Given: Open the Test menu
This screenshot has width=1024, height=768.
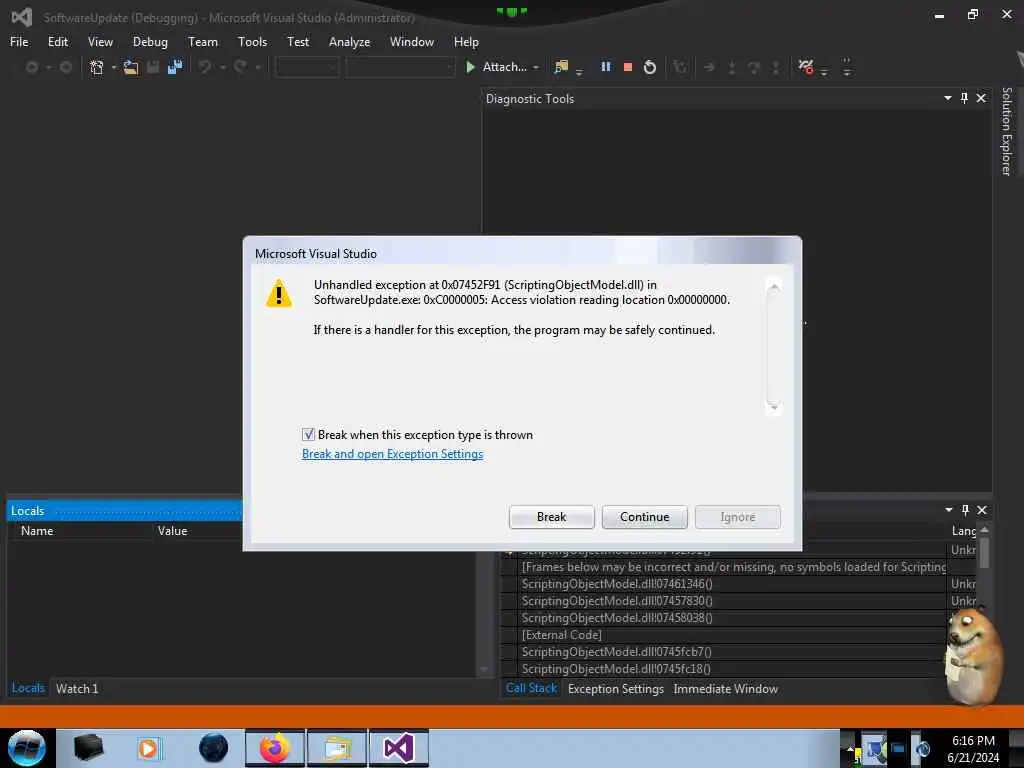Looking at the screenshot, I should (x=298, y=42).
